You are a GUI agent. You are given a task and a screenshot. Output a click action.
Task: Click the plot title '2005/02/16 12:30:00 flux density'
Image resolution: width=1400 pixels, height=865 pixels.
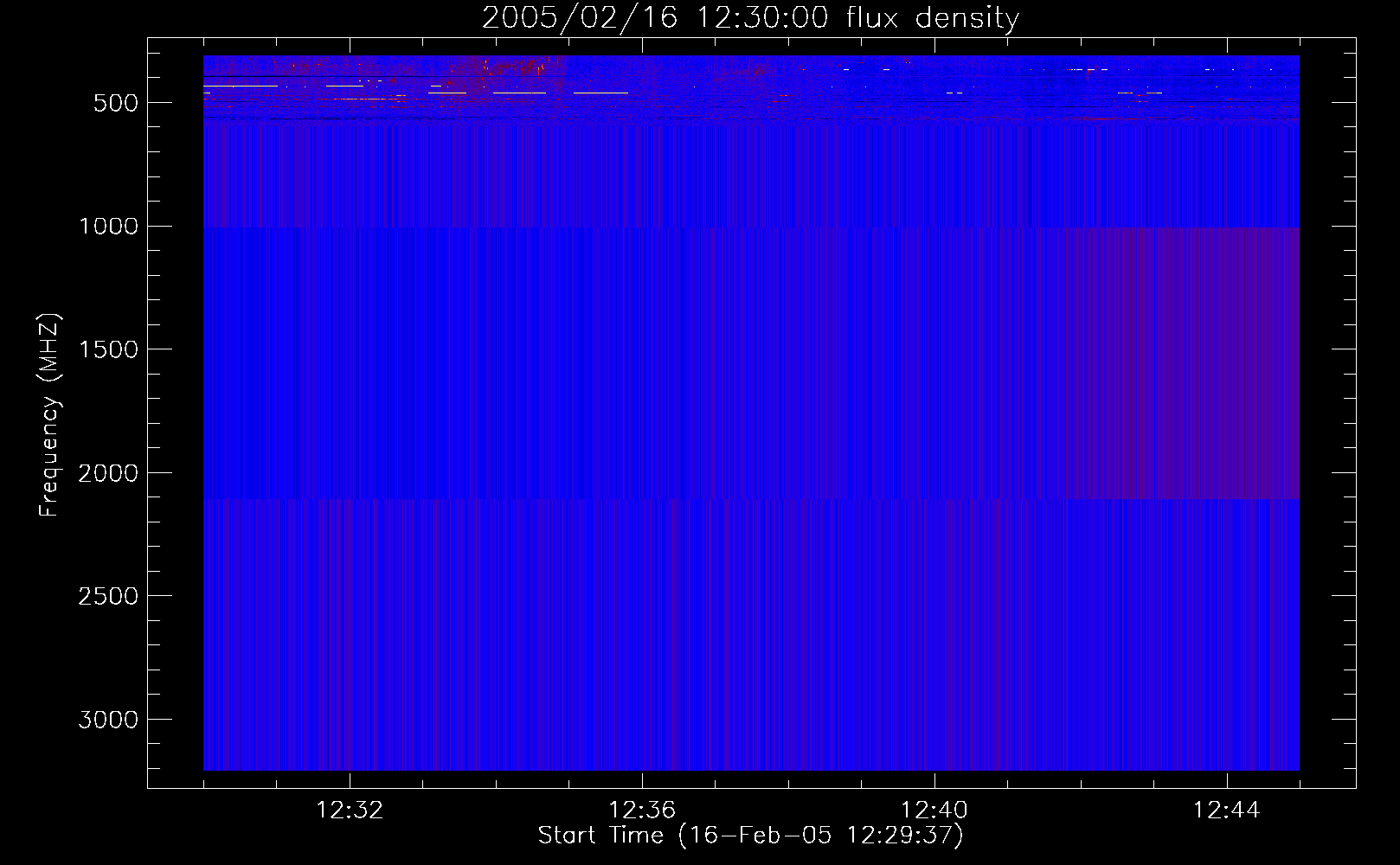tap(750, 18)
